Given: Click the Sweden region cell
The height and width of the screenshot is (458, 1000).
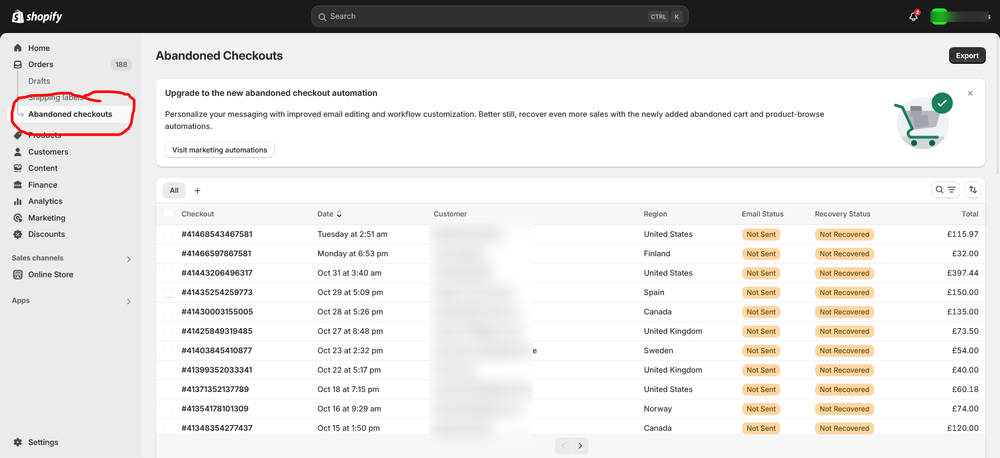Looking at the screenshot, I should click(x=658, y=351).
